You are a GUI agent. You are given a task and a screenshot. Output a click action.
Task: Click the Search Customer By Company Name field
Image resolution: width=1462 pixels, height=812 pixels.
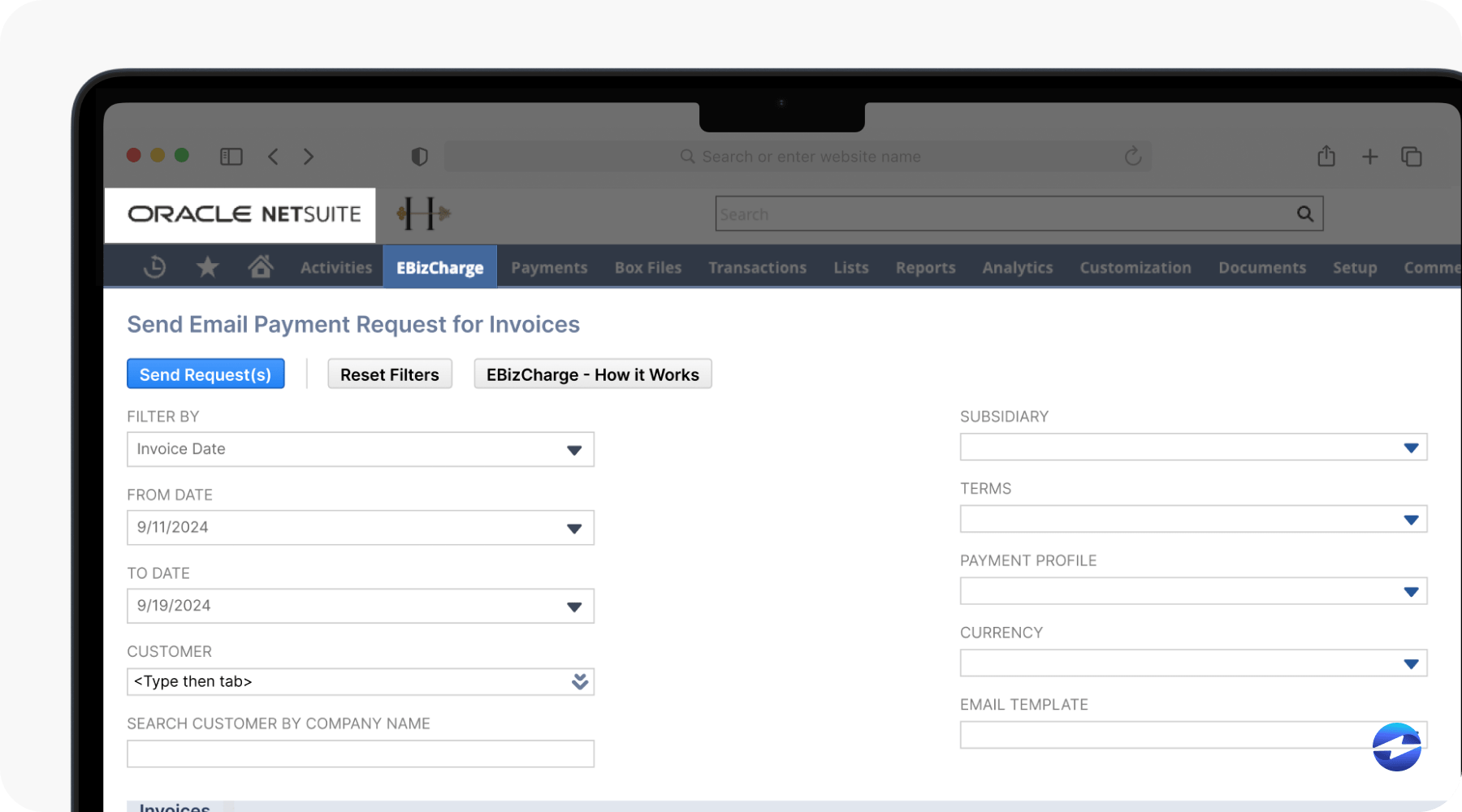[x=361, y=754]
